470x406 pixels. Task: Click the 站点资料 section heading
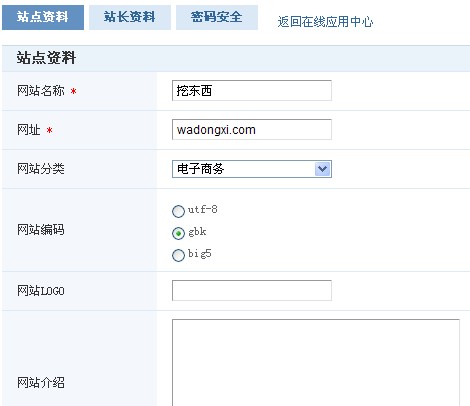click(46, 58)
